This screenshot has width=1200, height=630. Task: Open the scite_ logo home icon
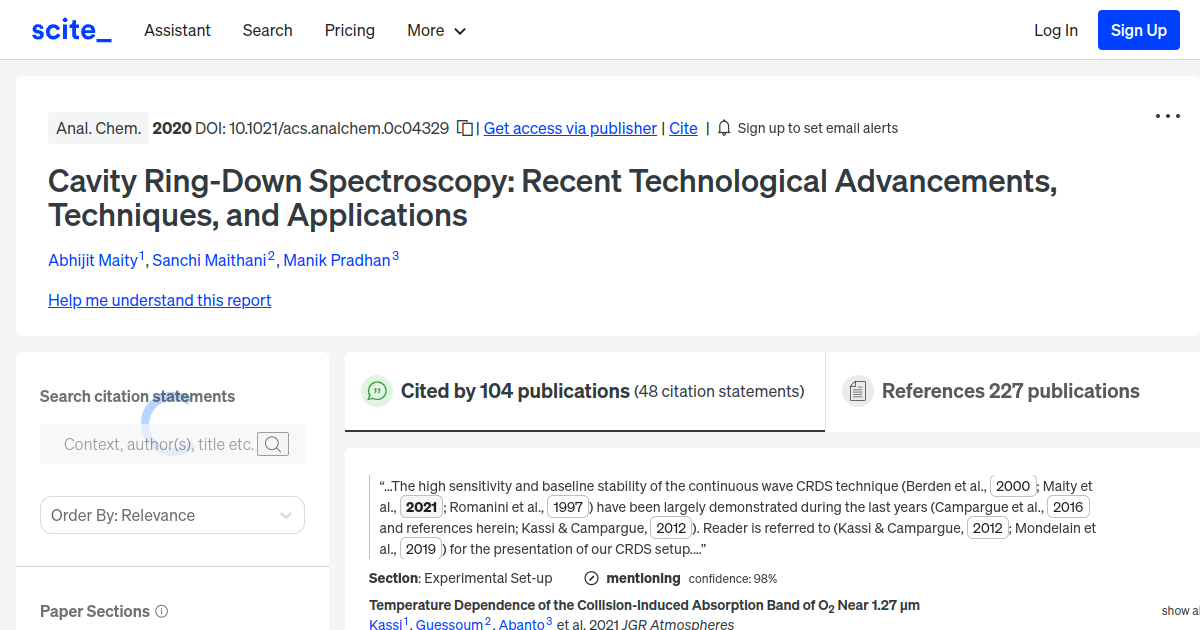(x=70, y=29)
